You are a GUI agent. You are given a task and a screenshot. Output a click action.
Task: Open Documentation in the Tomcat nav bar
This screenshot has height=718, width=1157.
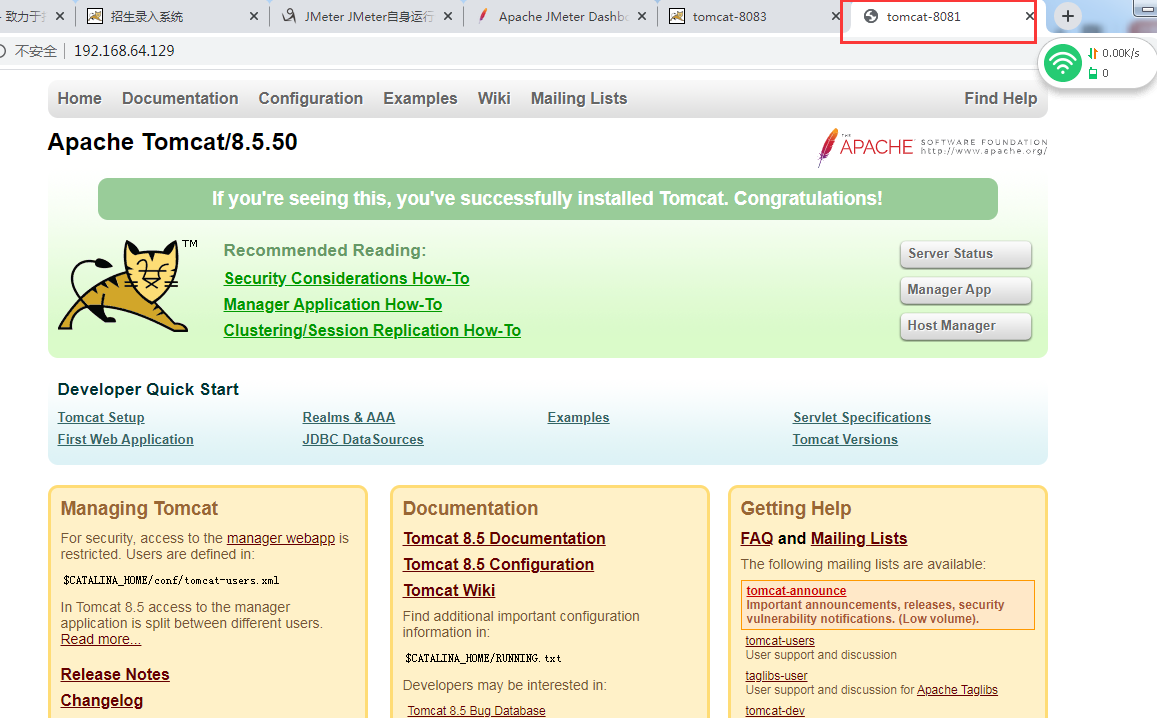(180, 98)
